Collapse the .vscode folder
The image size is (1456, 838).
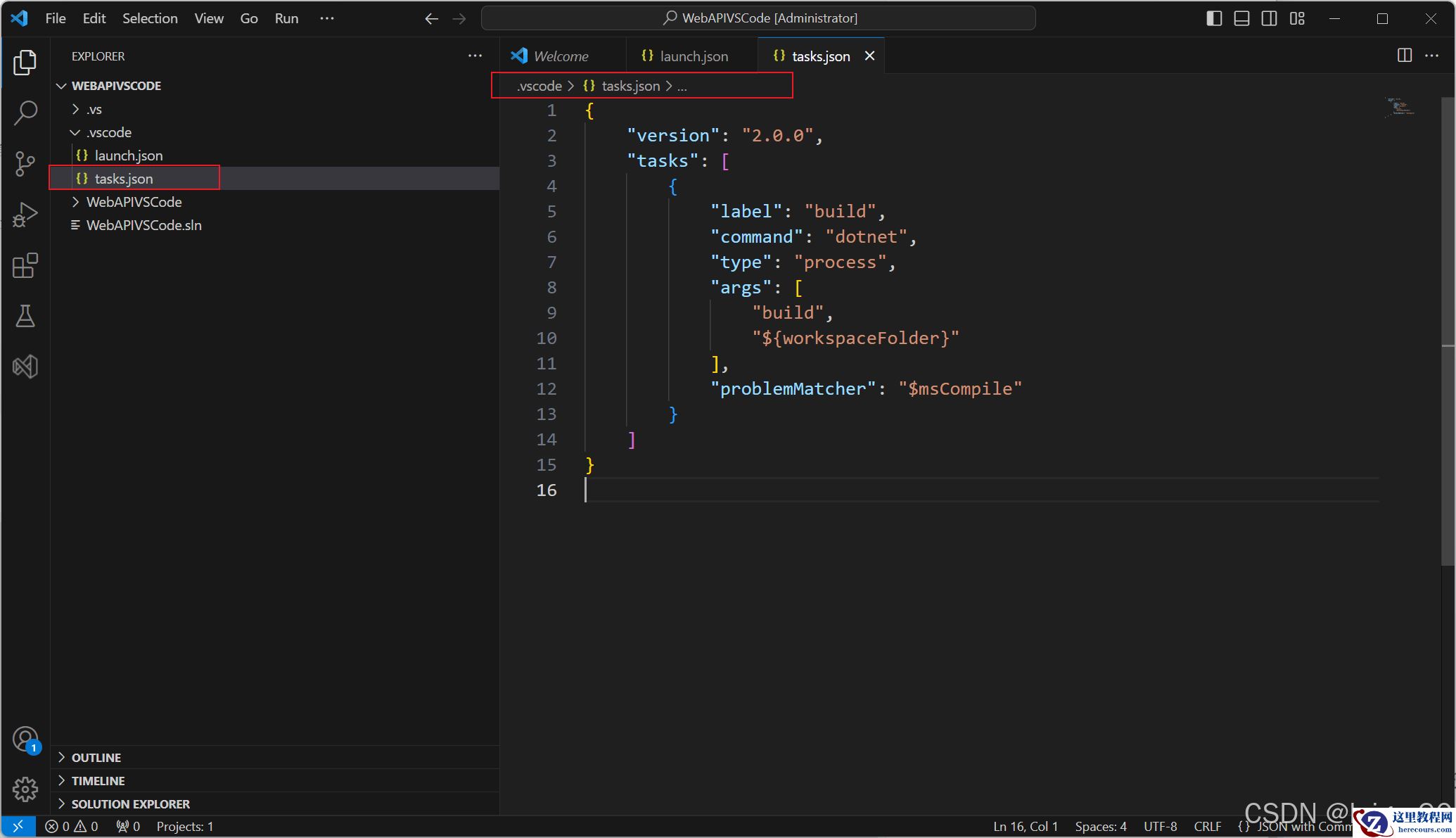pyautogui.click(x=109, y=132)
